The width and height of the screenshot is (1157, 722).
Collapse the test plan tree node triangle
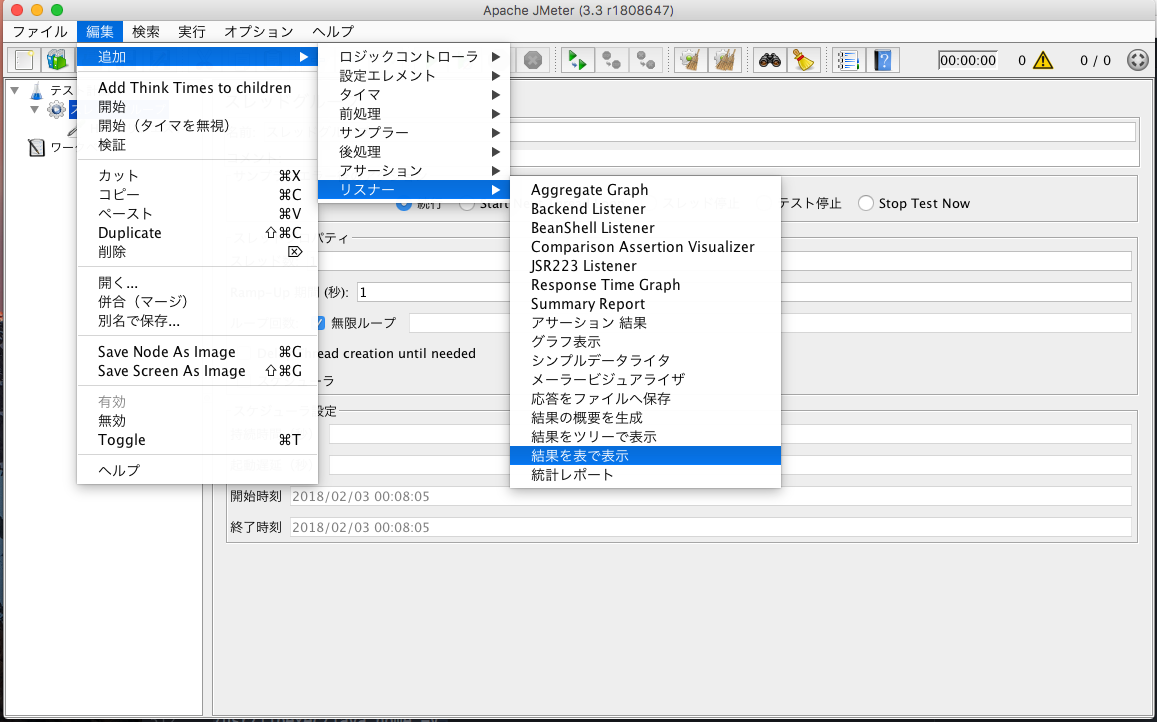[15, 91]
